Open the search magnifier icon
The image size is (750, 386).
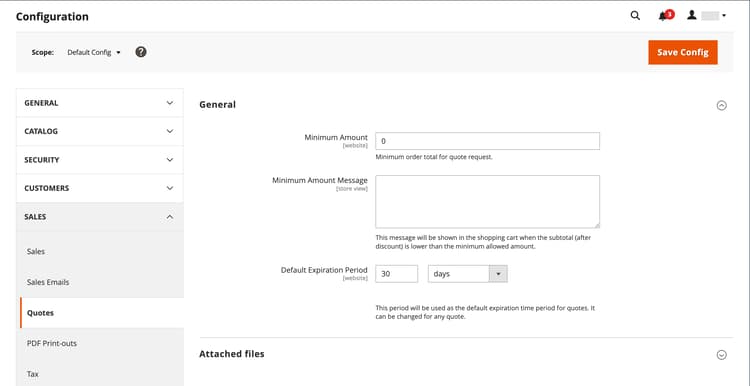(x=635, y=16)
